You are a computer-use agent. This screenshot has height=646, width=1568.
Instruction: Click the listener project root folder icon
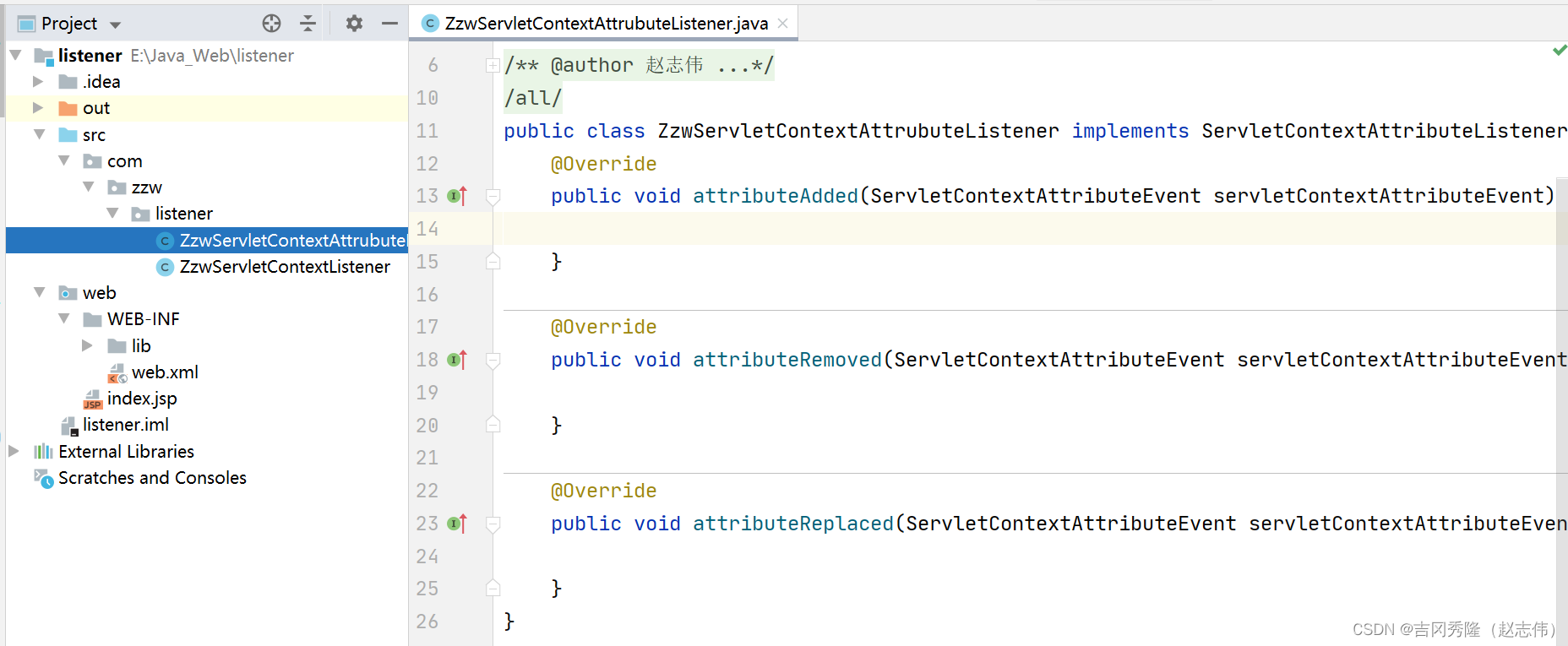point(43,57)
